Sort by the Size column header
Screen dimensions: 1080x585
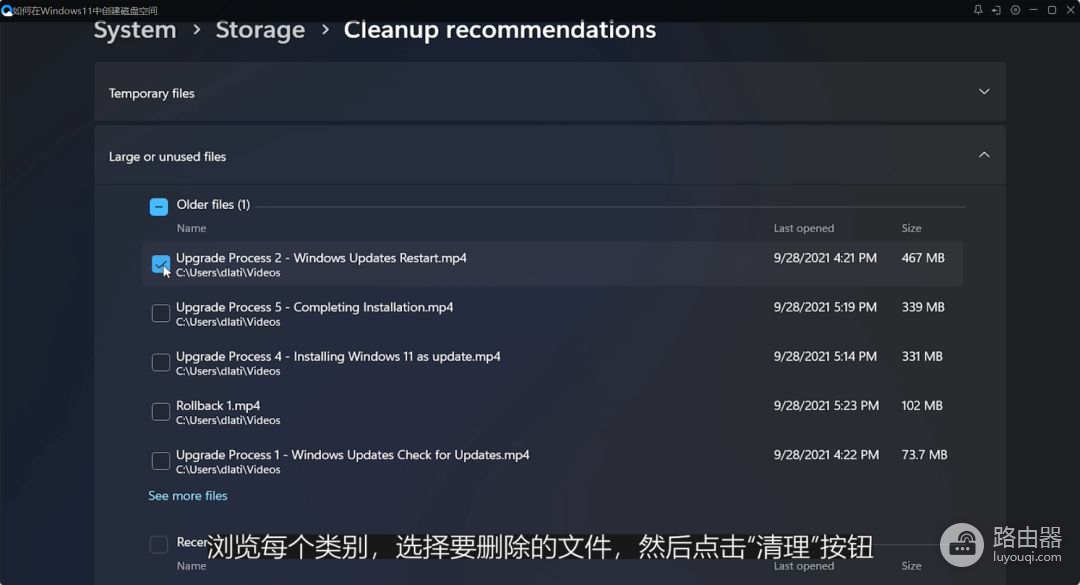click(911, 228)
